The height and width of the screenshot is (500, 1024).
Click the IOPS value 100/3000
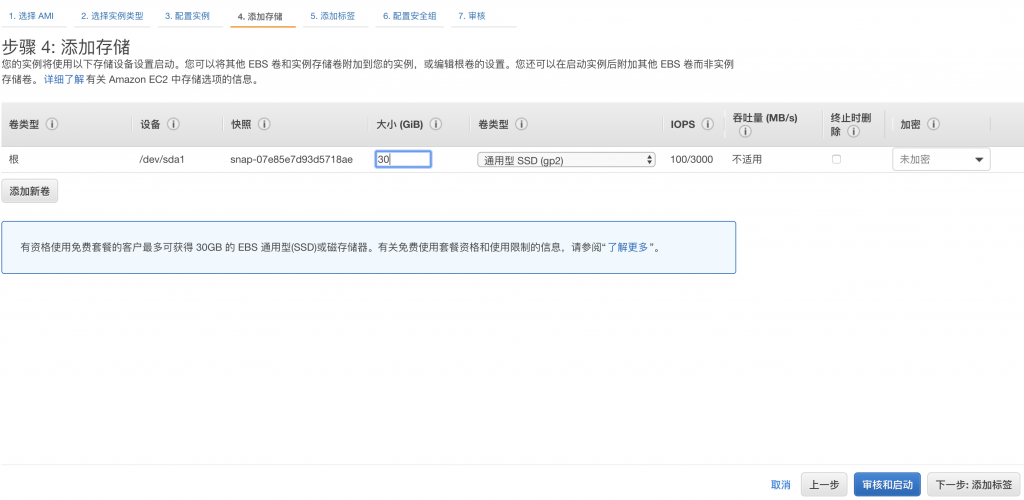692,159
